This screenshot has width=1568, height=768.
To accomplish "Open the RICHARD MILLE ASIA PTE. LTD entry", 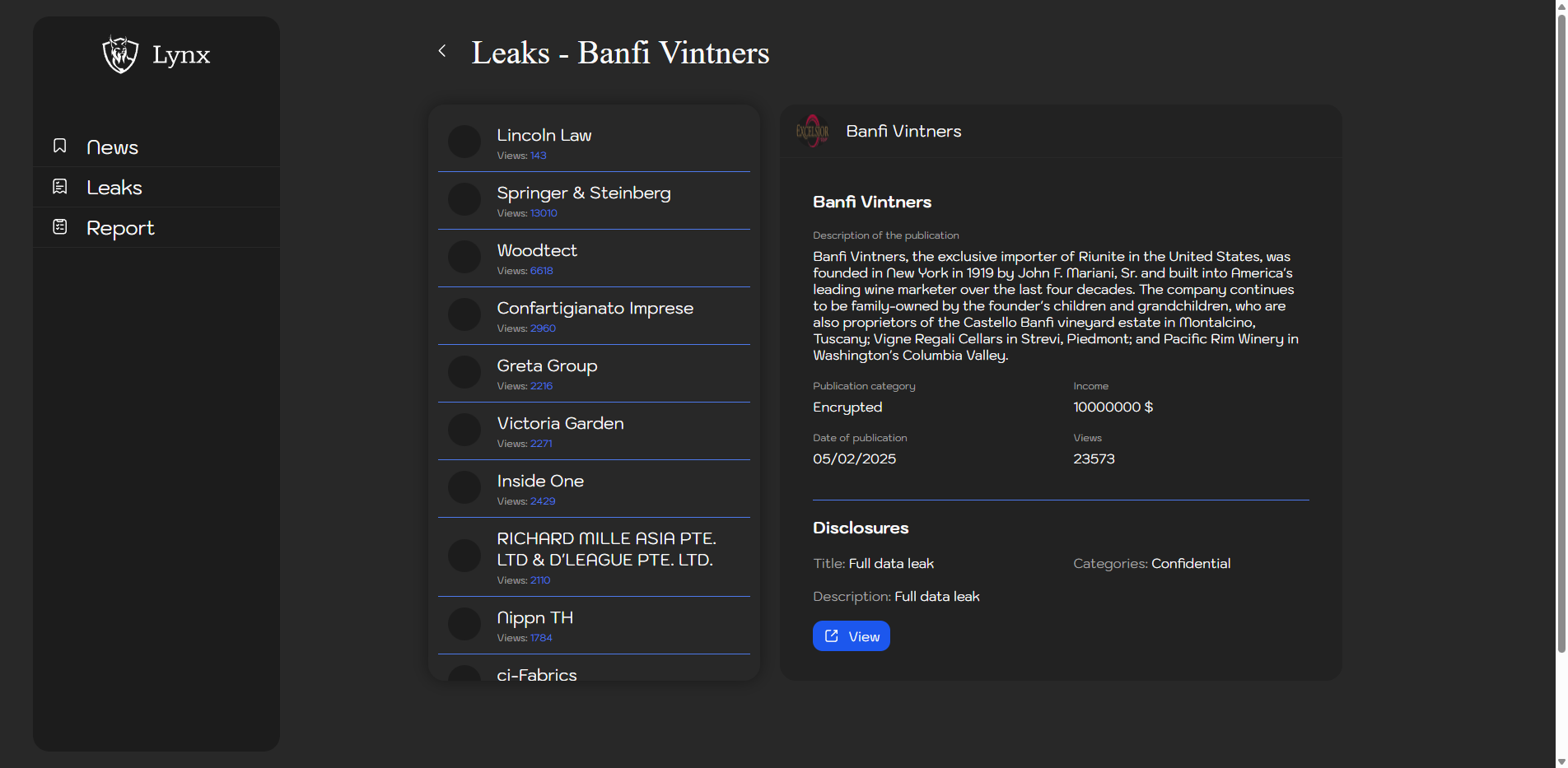I will [605, 549].
